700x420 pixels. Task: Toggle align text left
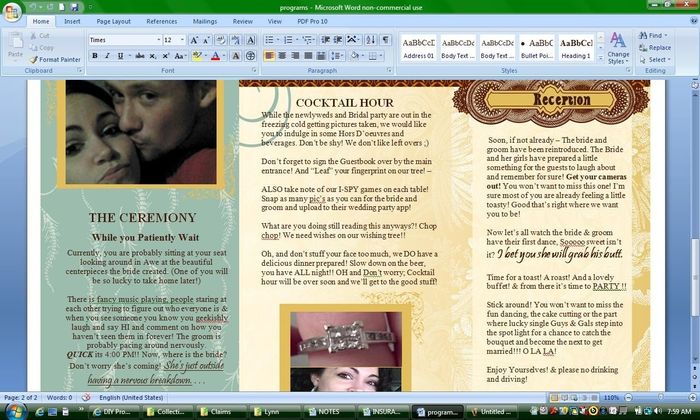[270, 56]
